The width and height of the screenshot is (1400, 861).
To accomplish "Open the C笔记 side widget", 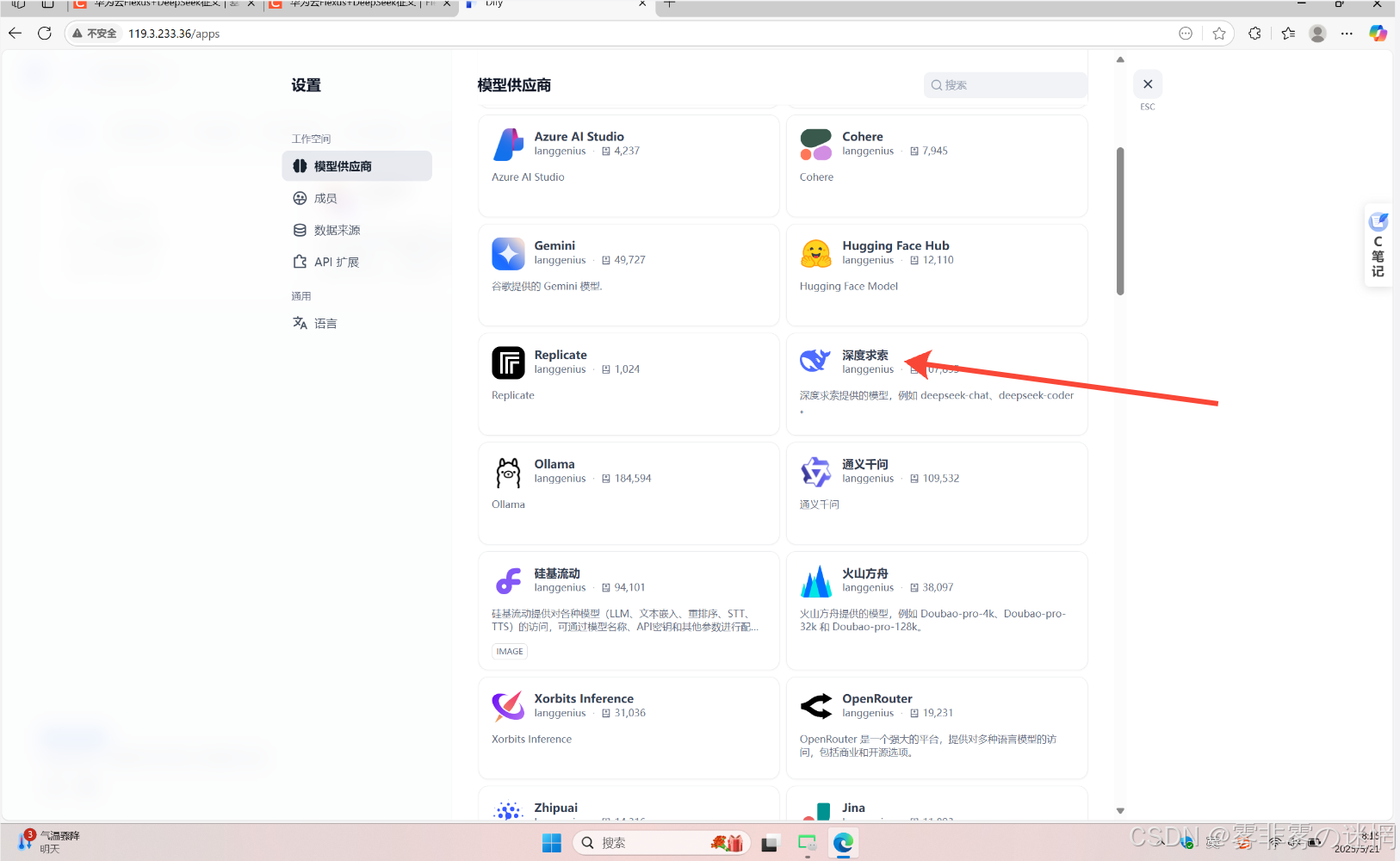I will (1378, 245).
